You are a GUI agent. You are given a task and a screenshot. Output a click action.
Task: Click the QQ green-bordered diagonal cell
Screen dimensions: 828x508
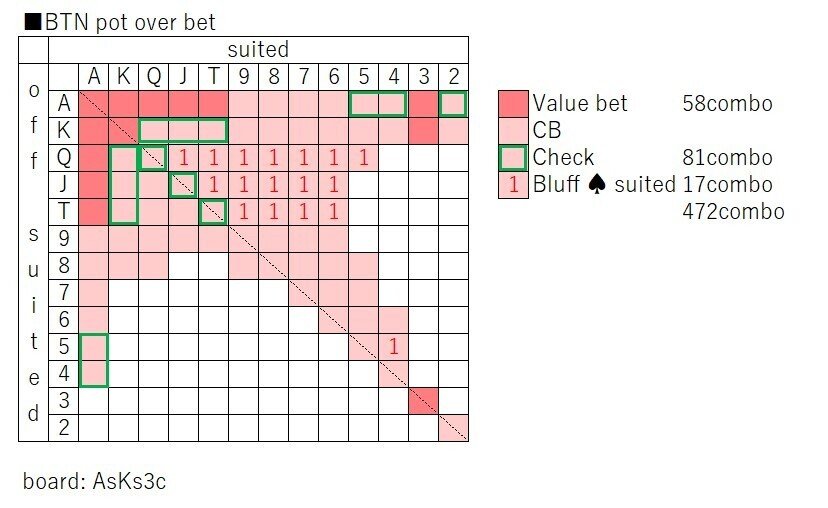tap(153, 158)
